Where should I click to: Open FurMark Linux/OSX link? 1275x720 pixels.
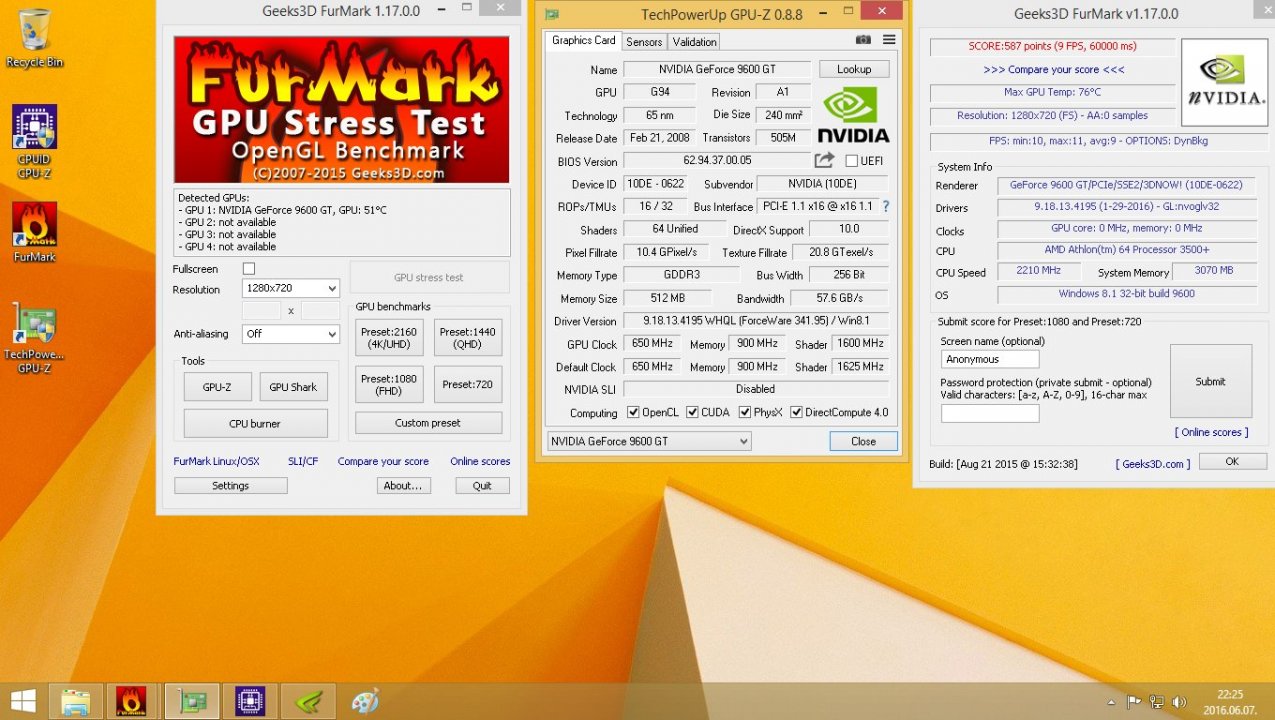coord(216,461)
